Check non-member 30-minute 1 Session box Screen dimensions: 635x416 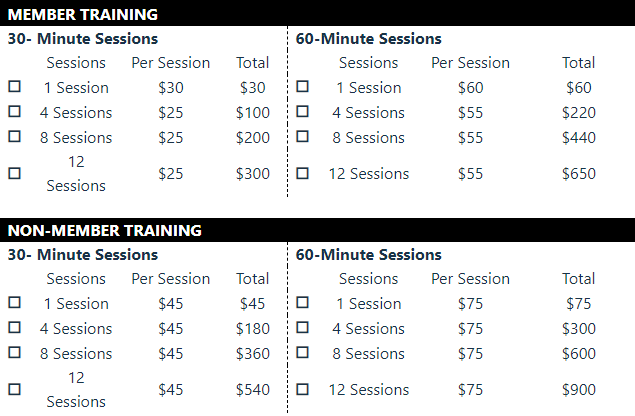click(14, 303)
